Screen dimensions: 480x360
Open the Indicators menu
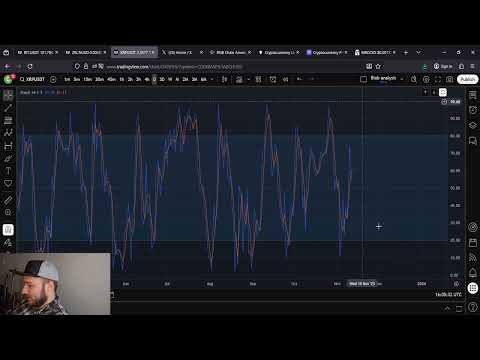[239, 79]
